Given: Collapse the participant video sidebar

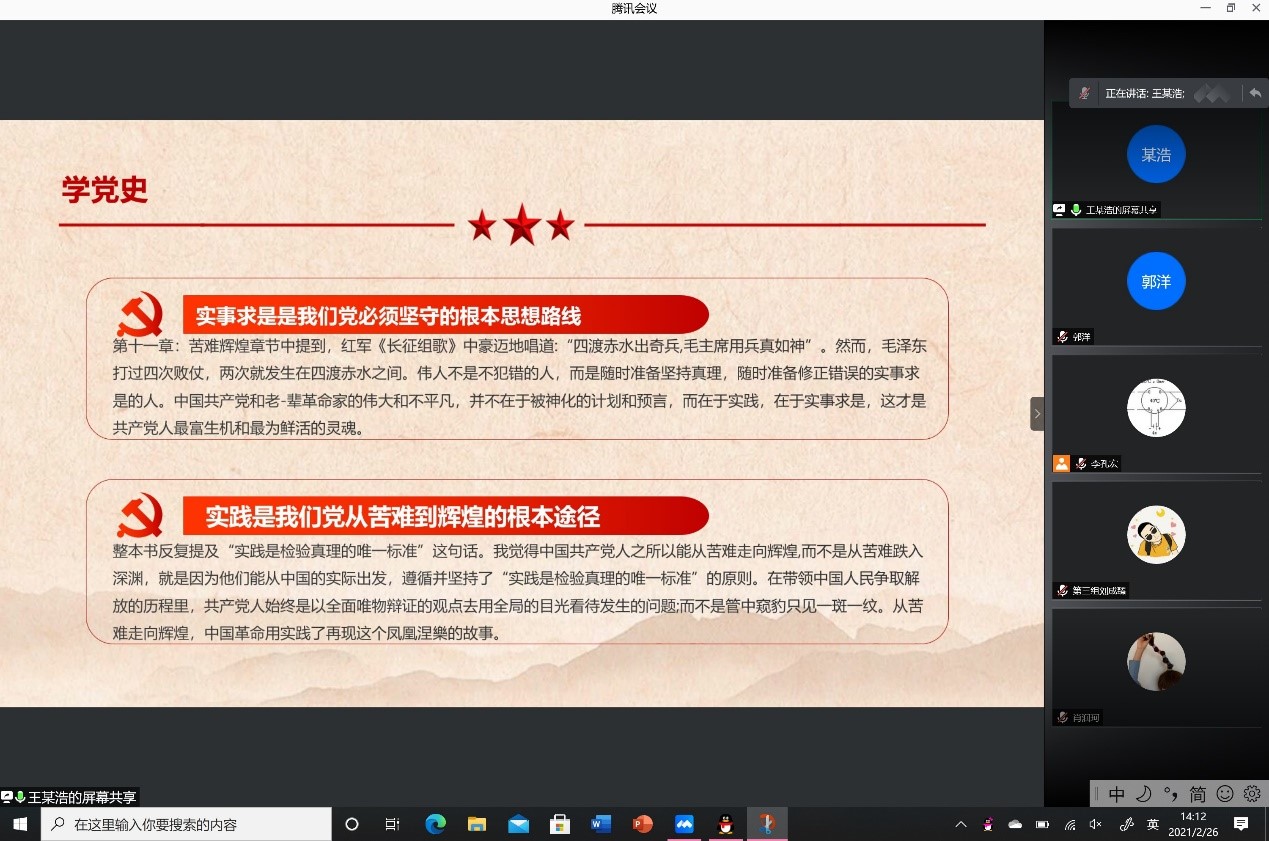Looking at the screenshot, I should 1037,413.
